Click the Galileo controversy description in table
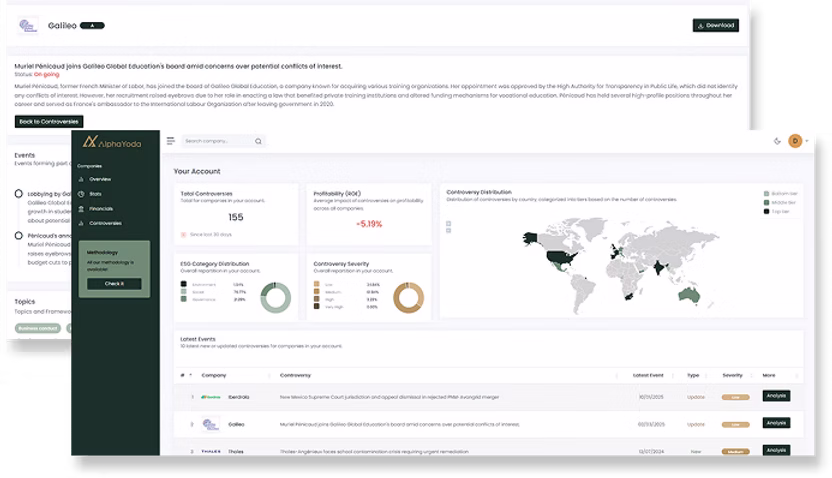Screen dimensions: 832x478 pyautogui.click(x=400, y=424)
